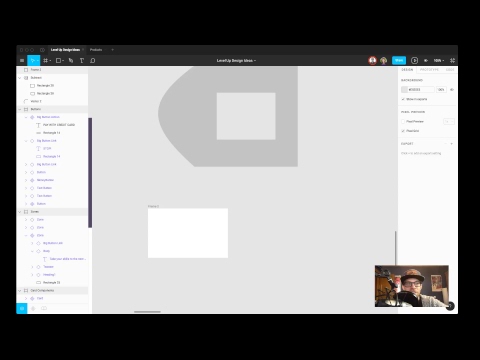Viewport: 480px width, 360px height.
Task: Select the Frame 2 layer row
Action: [52, 70]
